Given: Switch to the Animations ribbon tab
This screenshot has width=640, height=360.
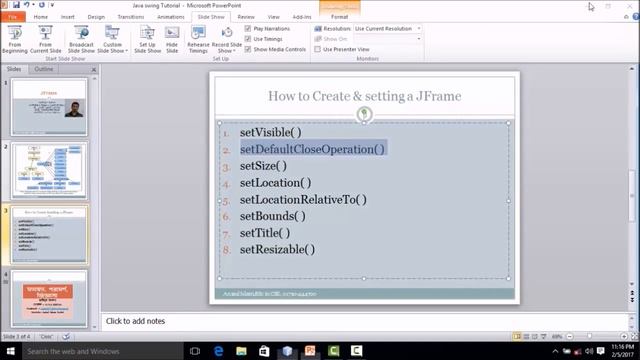Looking at the screenshot, I should 171,17.
